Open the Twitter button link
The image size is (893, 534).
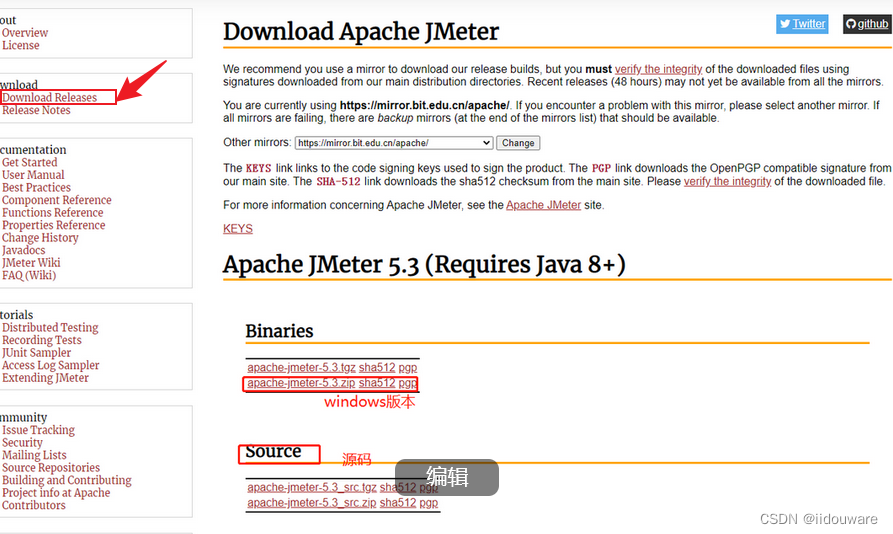point(802,24)
